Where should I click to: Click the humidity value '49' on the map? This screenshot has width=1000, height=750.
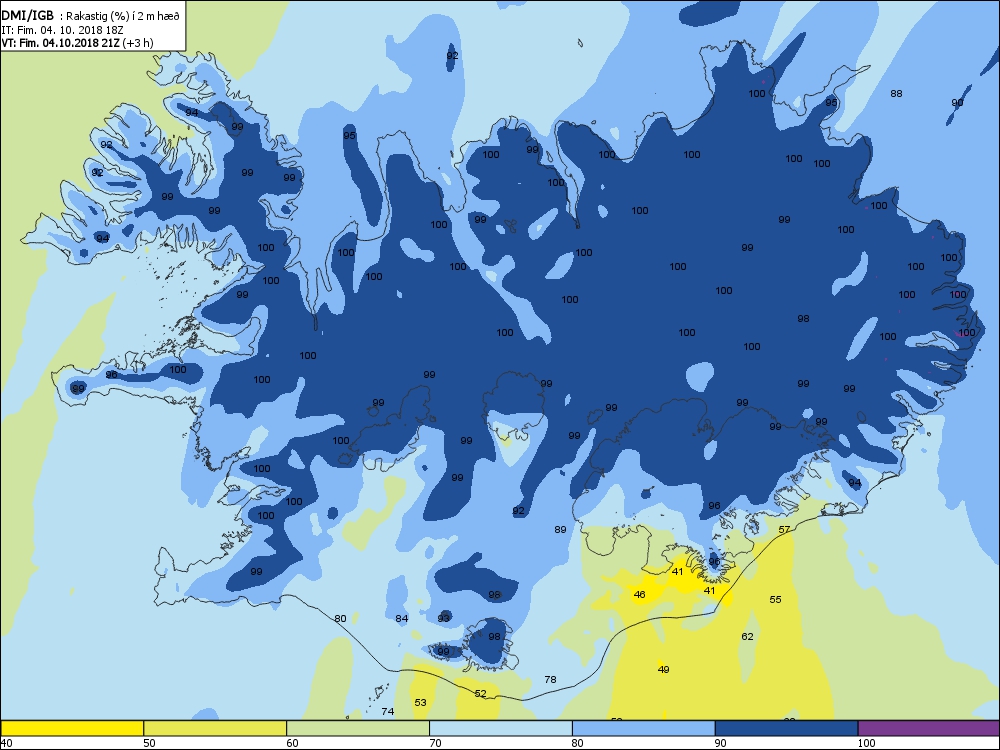663,670
